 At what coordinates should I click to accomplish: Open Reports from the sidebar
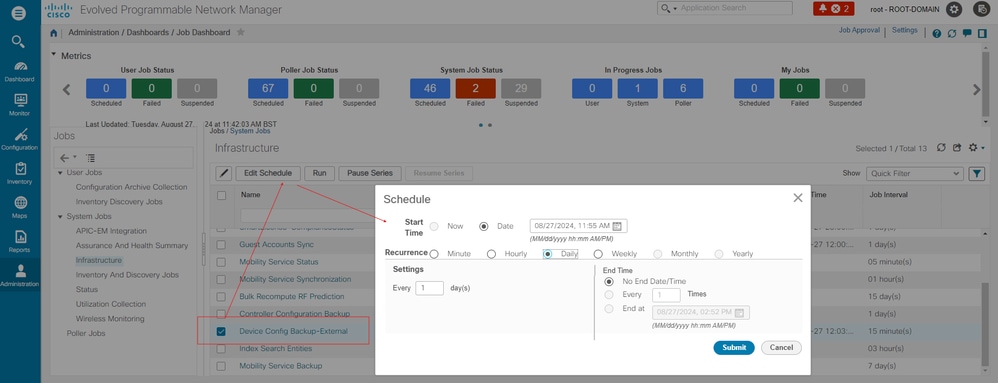point(20,241)
